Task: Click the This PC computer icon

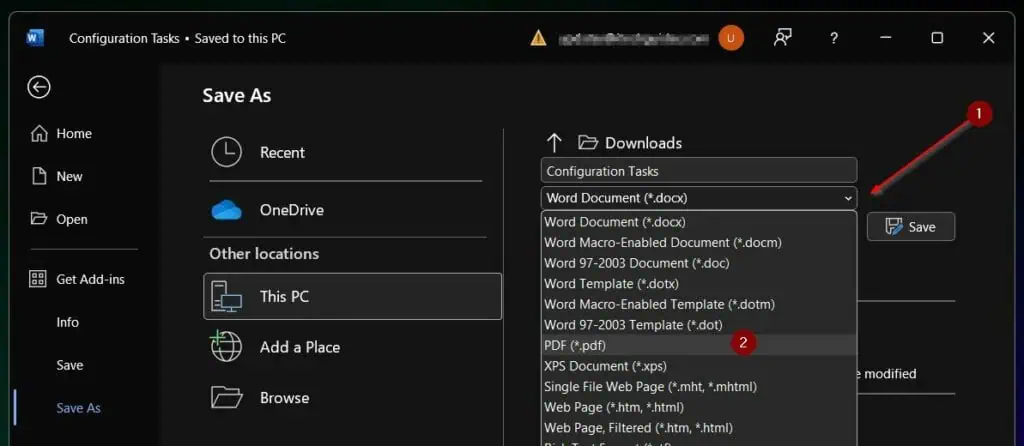Action: click(x=227, y=296)
